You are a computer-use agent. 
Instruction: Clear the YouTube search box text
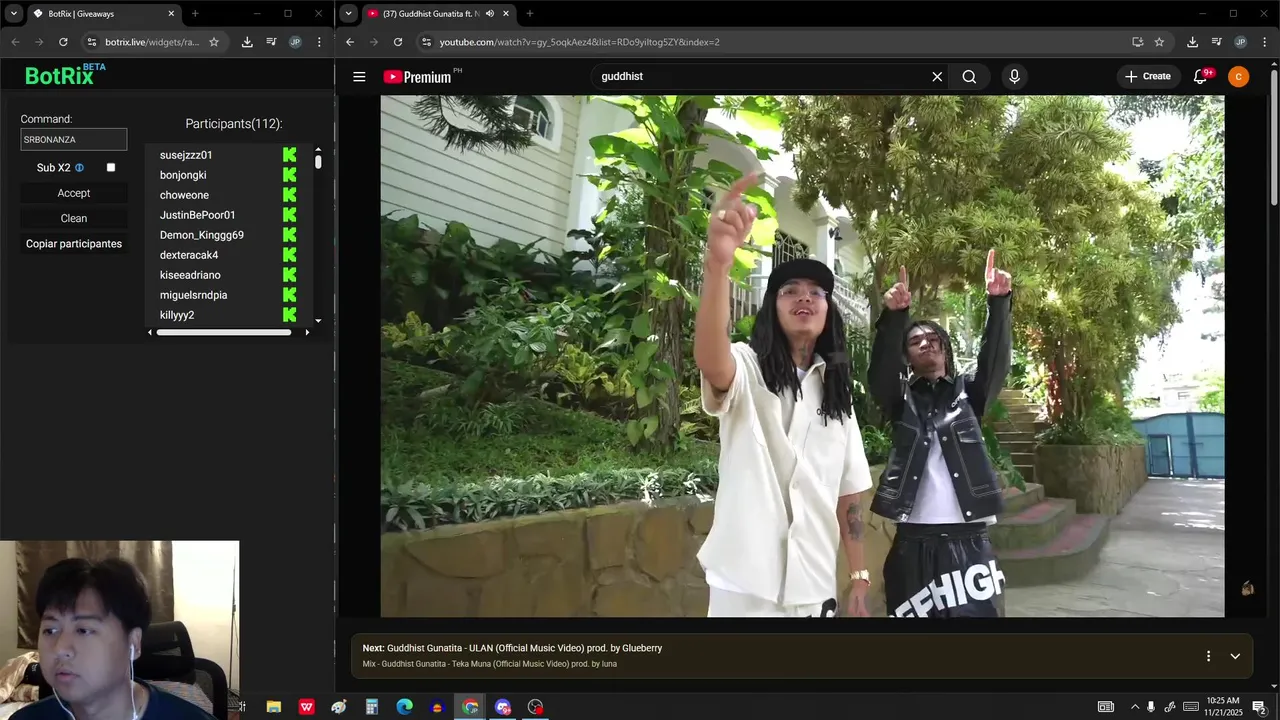tap(937, 77)
